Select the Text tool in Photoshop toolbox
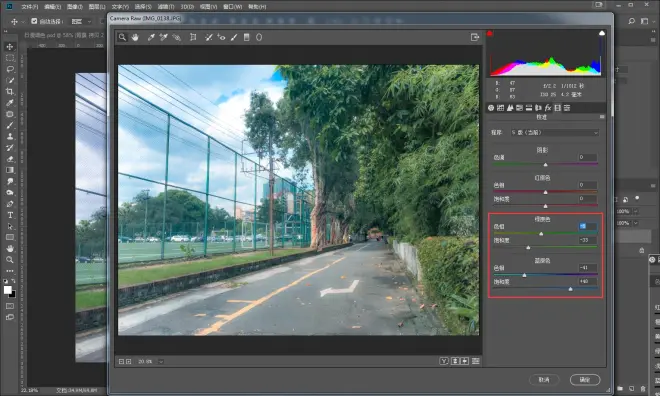 (x=10, y=215)
